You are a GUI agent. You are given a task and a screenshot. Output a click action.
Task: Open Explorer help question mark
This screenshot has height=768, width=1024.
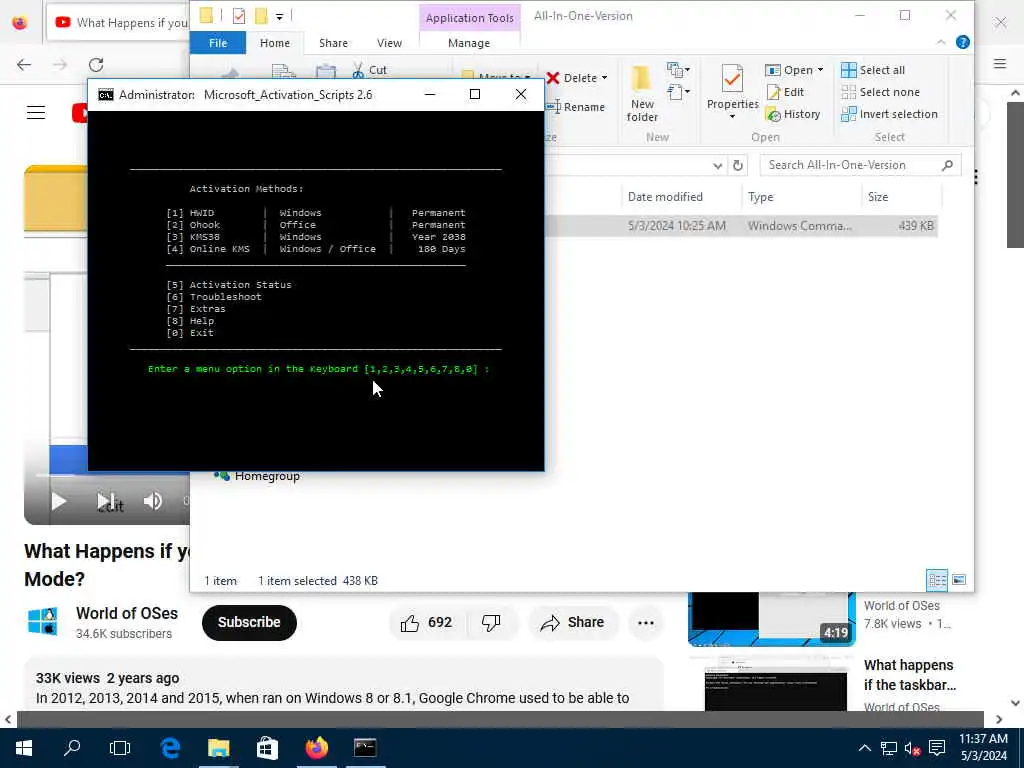963,42
